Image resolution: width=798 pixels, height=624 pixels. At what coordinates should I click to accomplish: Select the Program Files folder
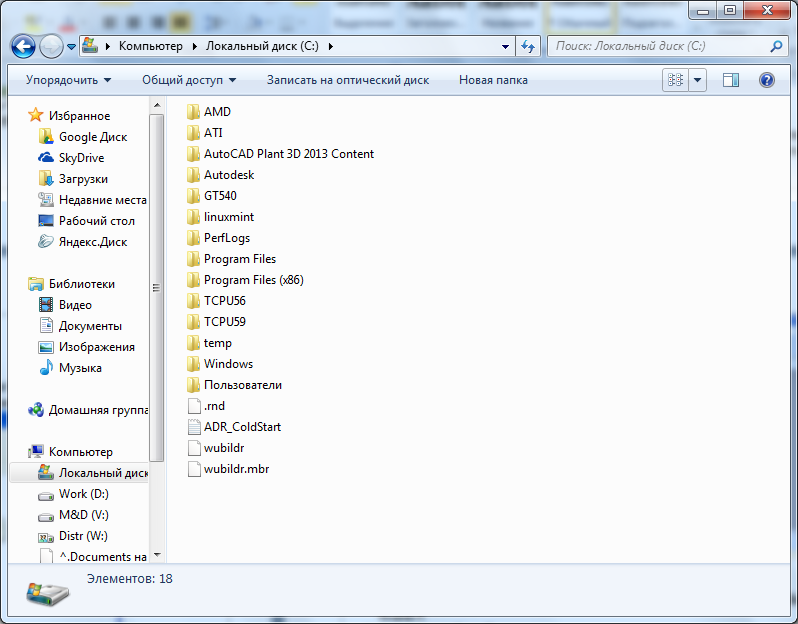[x=231, y=259]
